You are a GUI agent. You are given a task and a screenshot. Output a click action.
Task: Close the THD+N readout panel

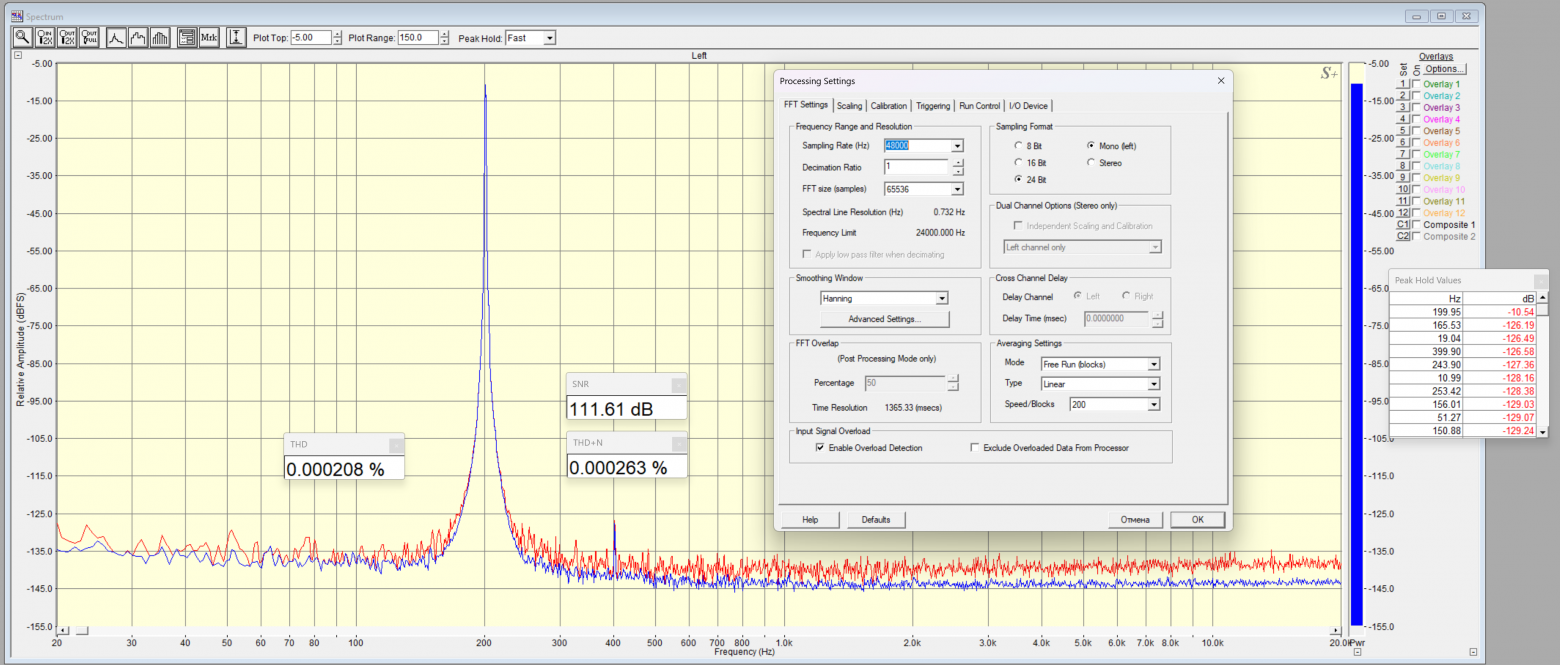tap(677, 442)
